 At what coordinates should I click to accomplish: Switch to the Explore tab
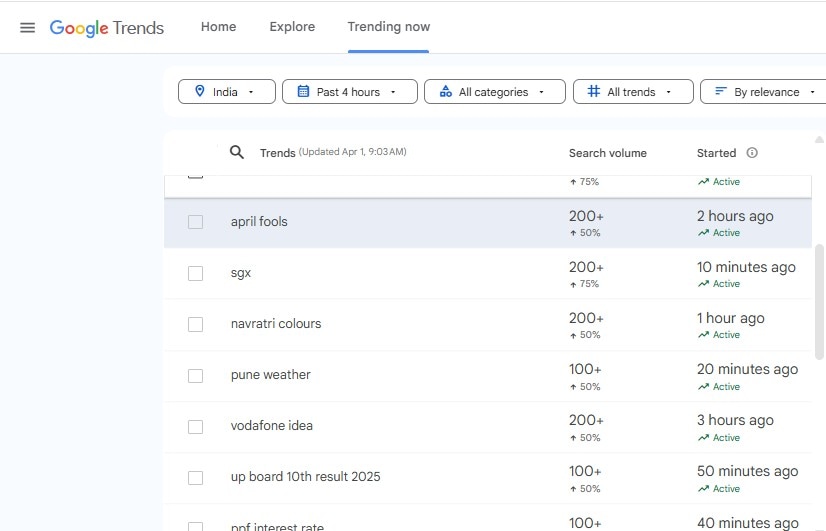point(292,27)
